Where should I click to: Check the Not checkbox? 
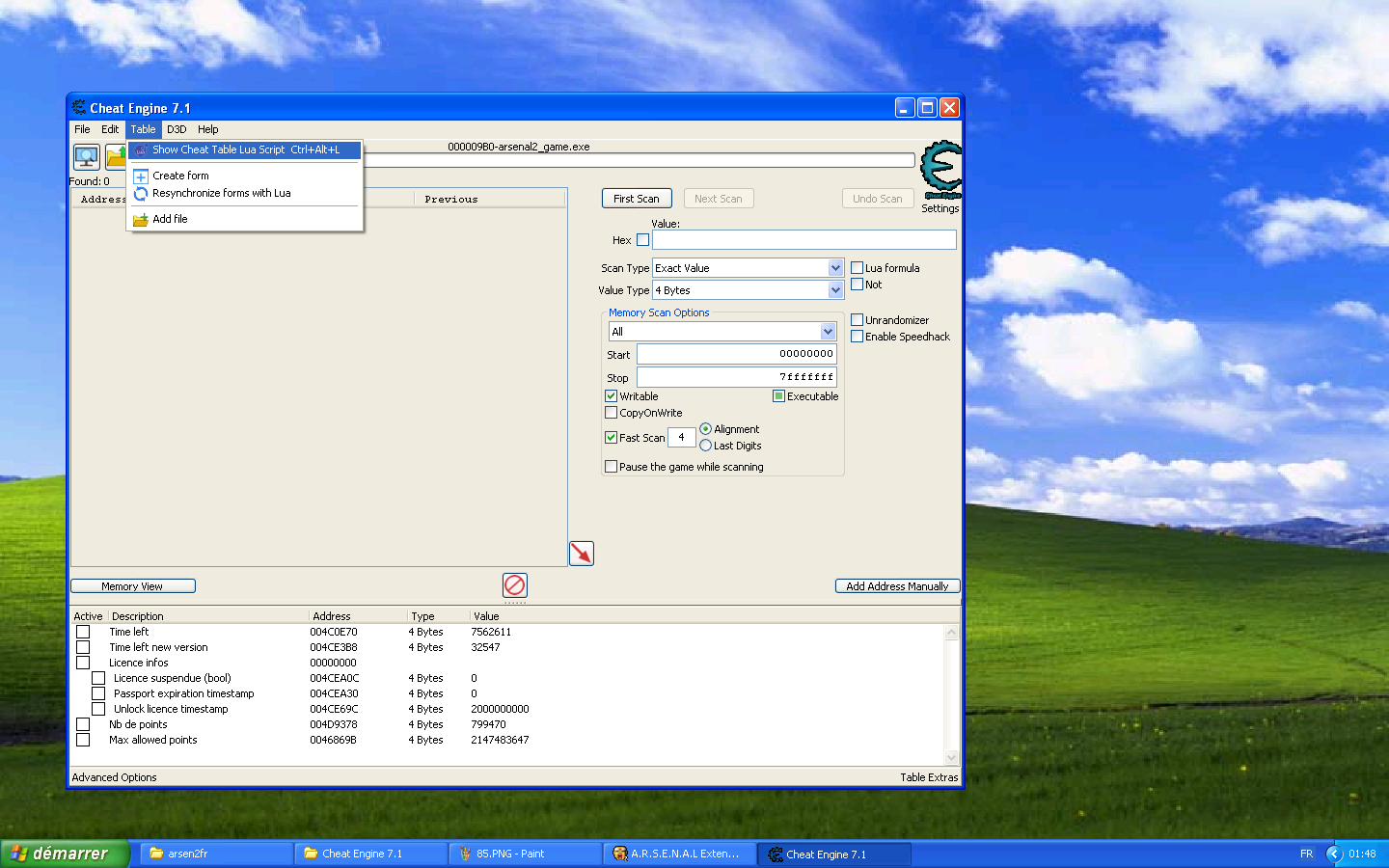(857, 284)
